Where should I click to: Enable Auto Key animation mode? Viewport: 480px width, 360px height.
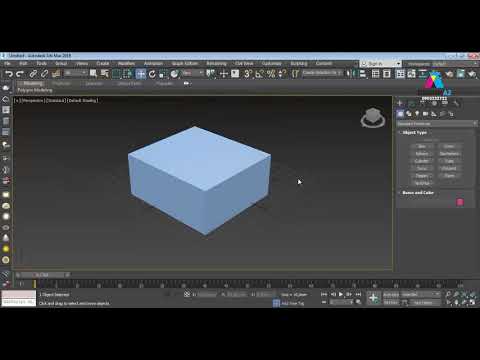391,295
